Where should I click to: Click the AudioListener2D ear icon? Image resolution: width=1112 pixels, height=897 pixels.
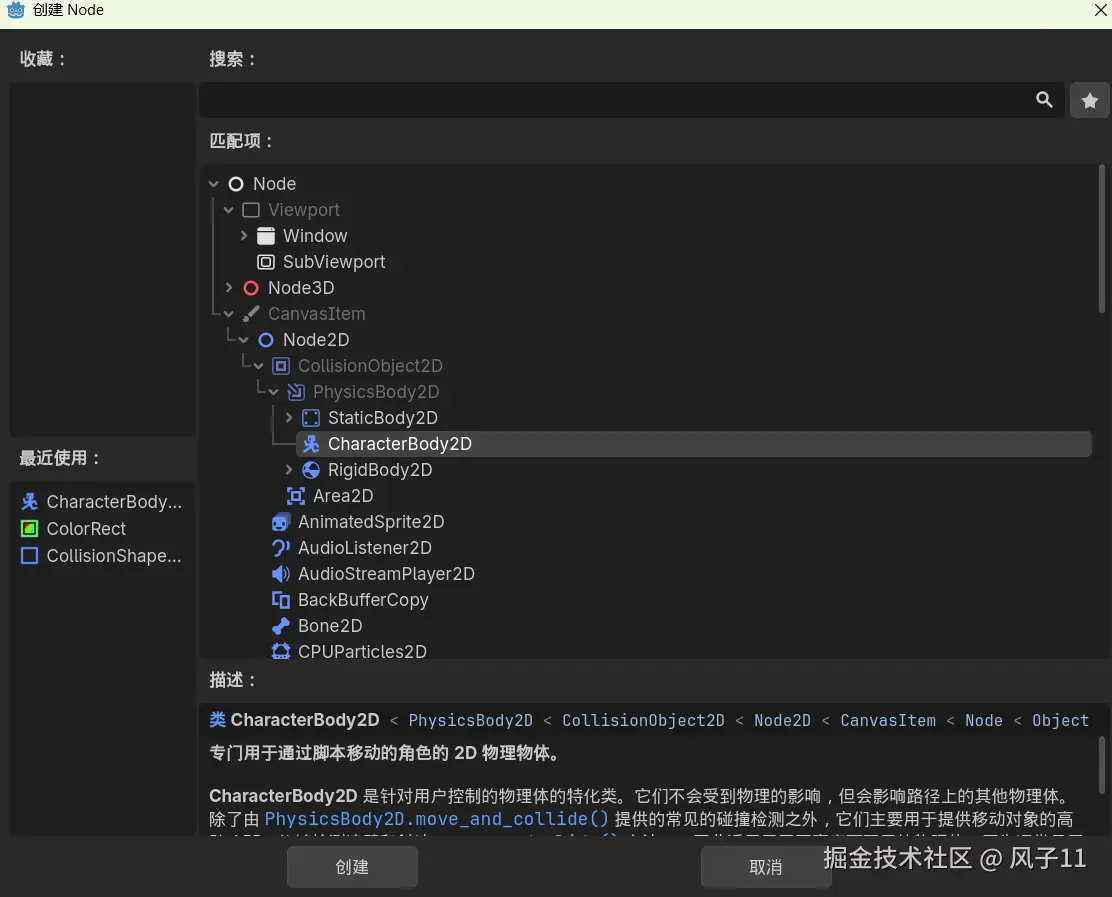[281, 547]
